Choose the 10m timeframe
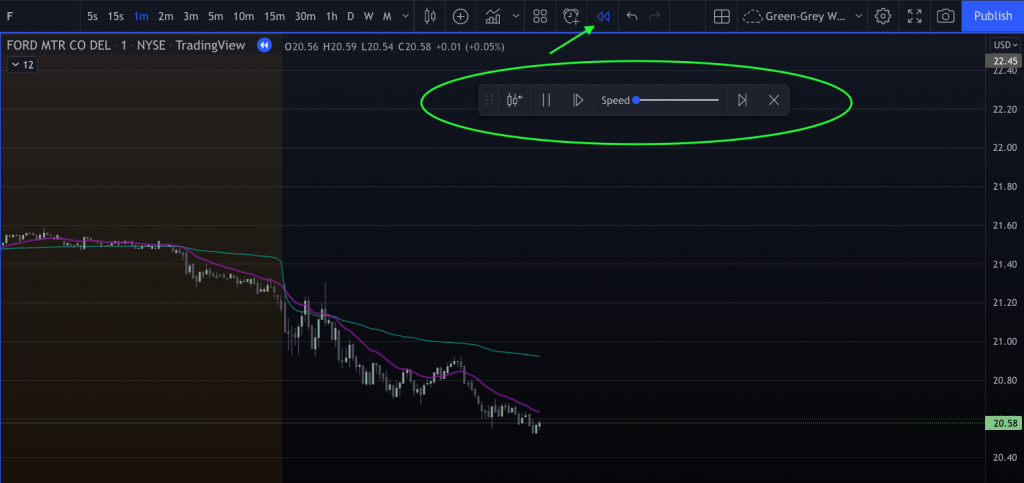 coord(244,16)
